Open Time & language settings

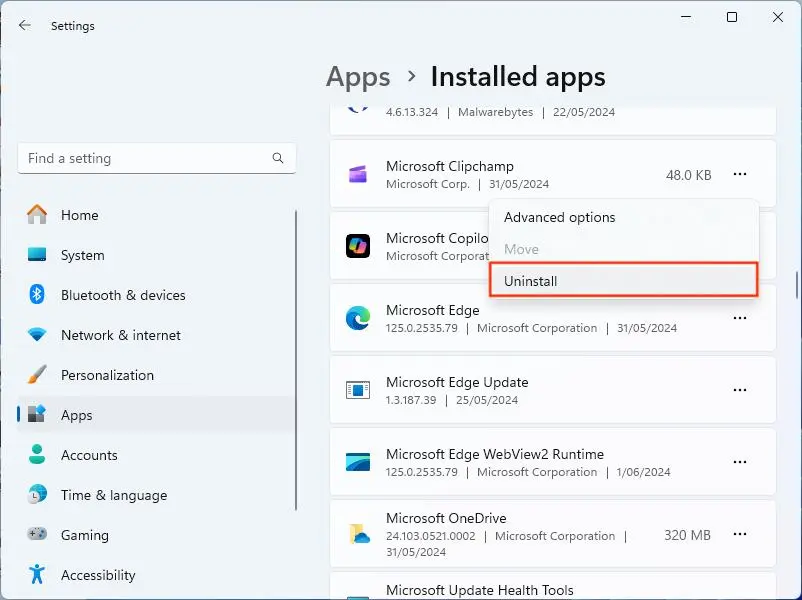156,495
